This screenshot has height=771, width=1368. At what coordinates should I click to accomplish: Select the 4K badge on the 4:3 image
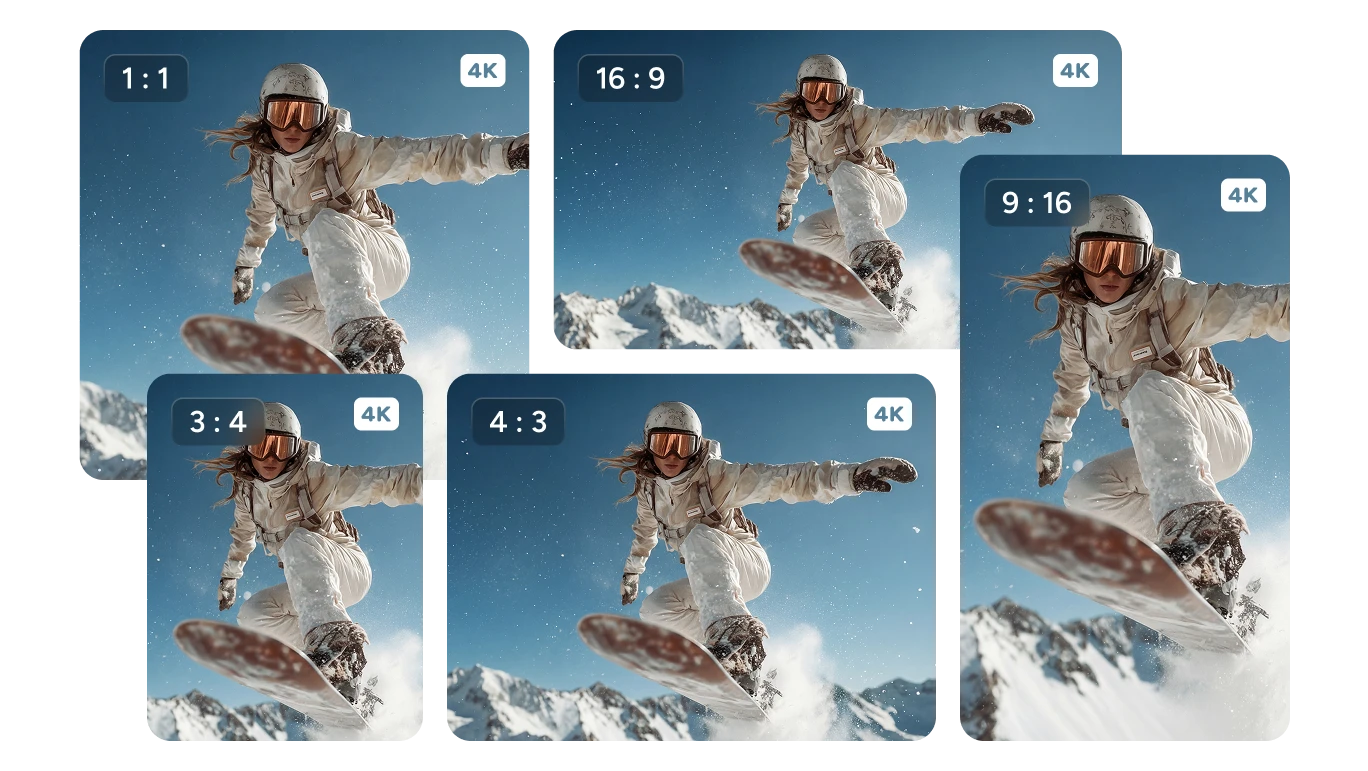(x=891, y=413)
